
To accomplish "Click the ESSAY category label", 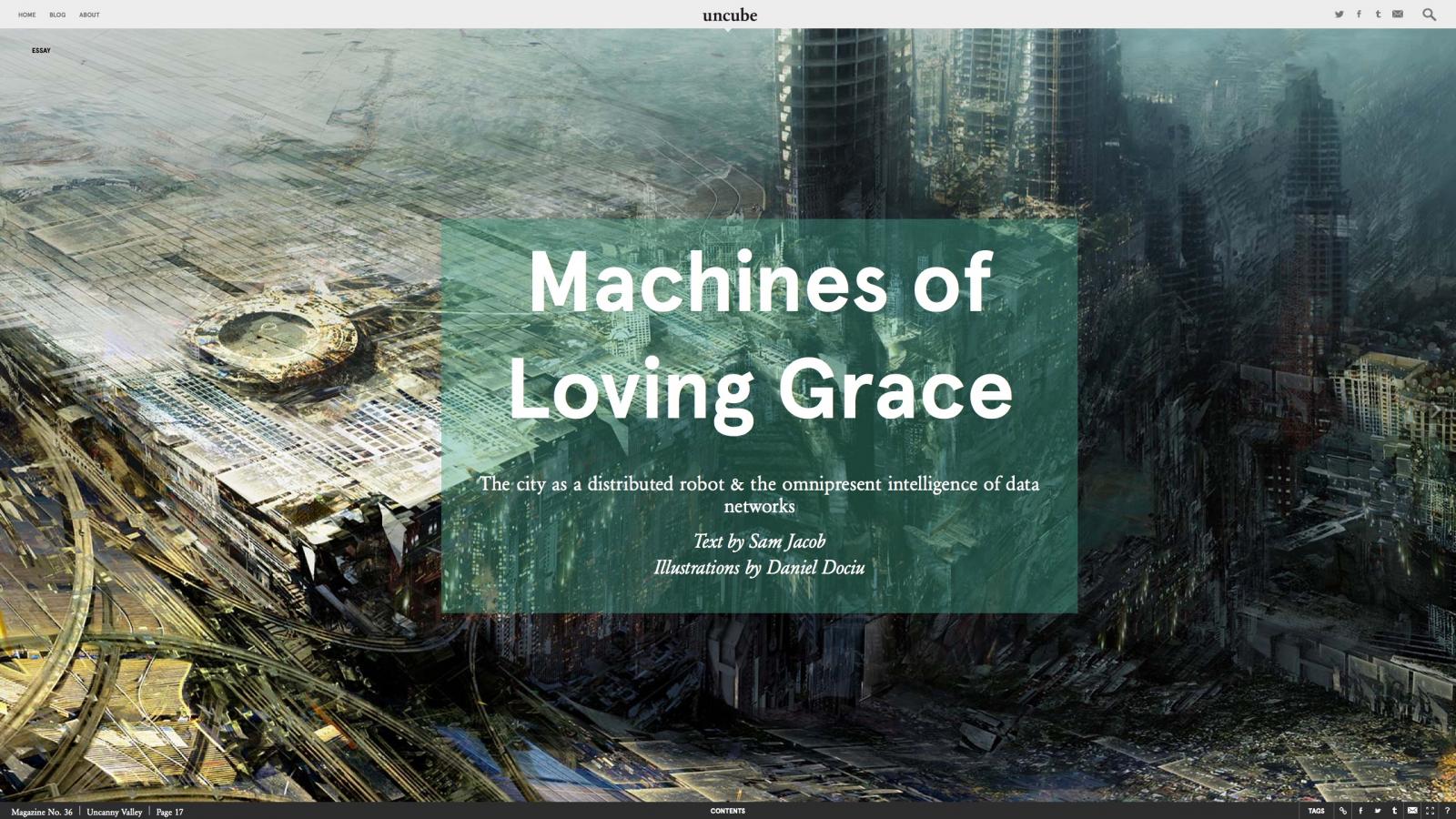I will tap(41, 51).
